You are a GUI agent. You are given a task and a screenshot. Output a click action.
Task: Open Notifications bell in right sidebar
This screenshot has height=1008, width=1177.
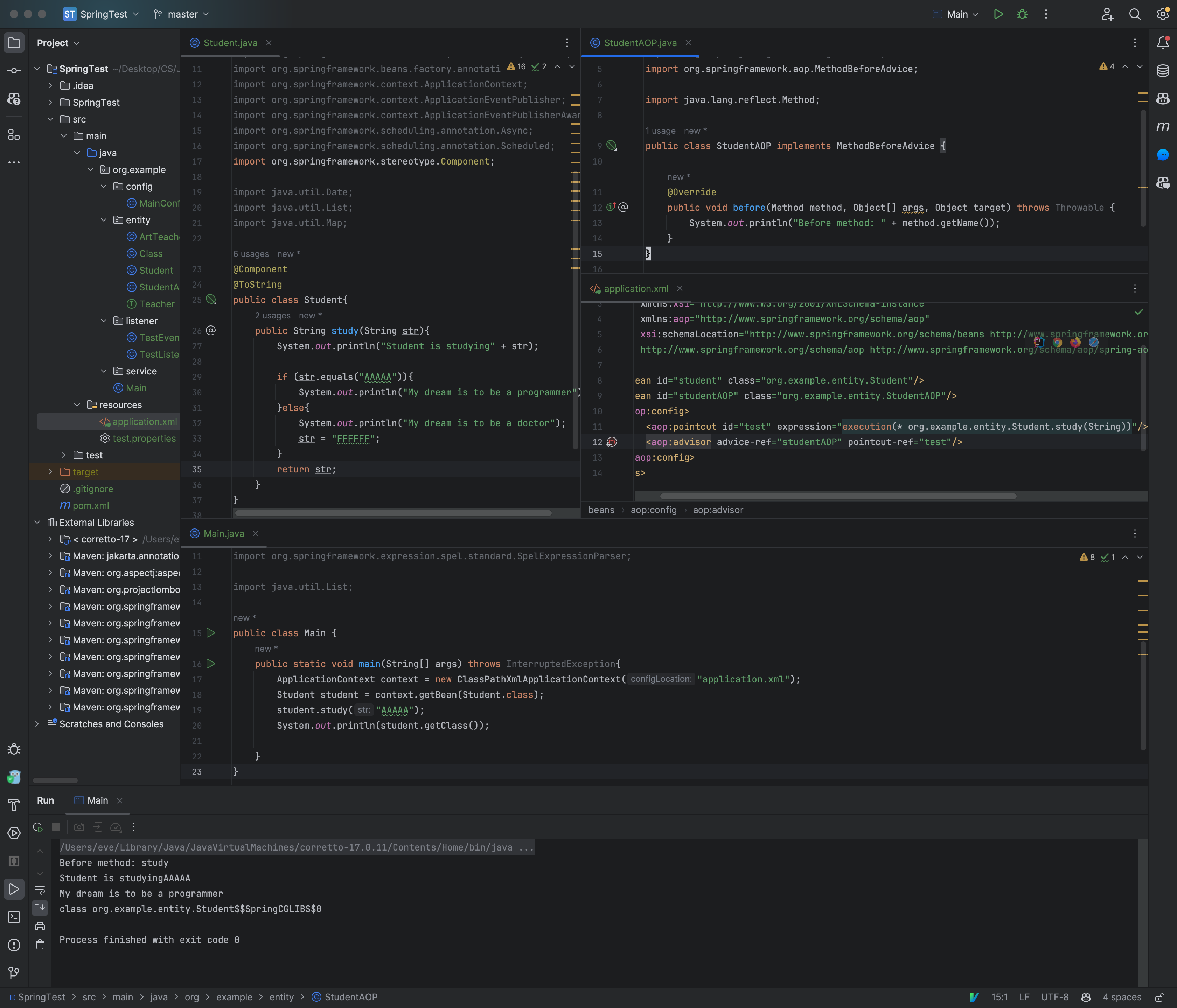click(1162, 43)
